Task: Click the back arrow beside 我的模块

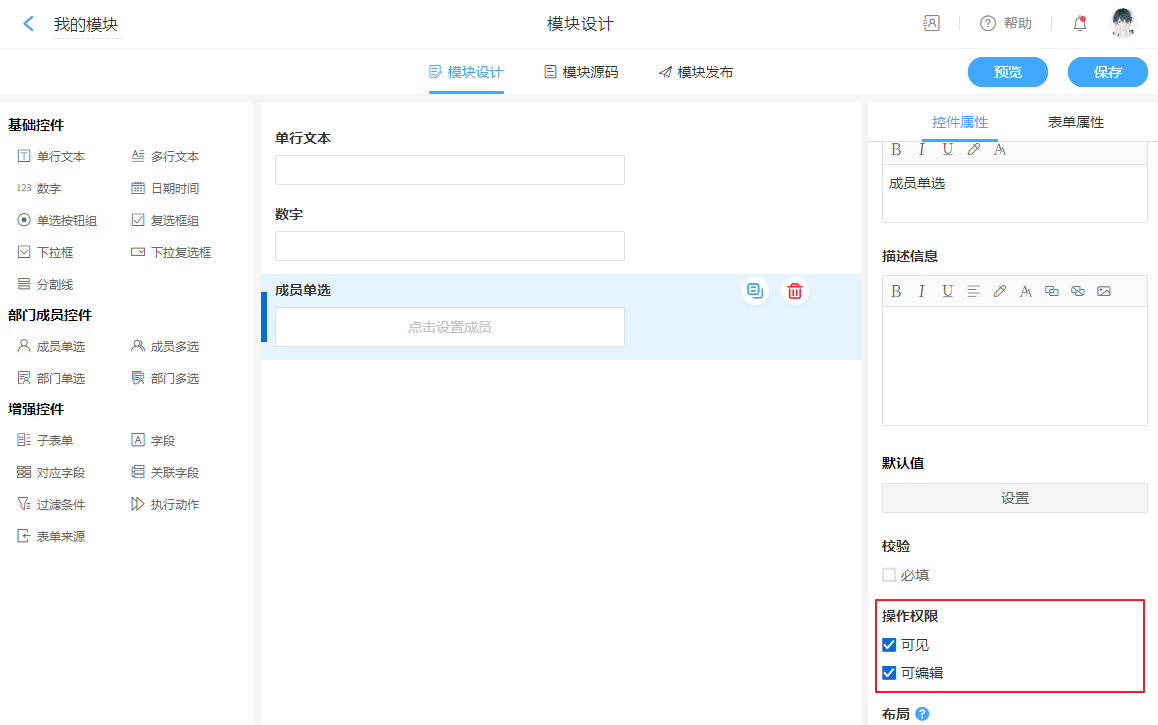Action: [28, 24]
